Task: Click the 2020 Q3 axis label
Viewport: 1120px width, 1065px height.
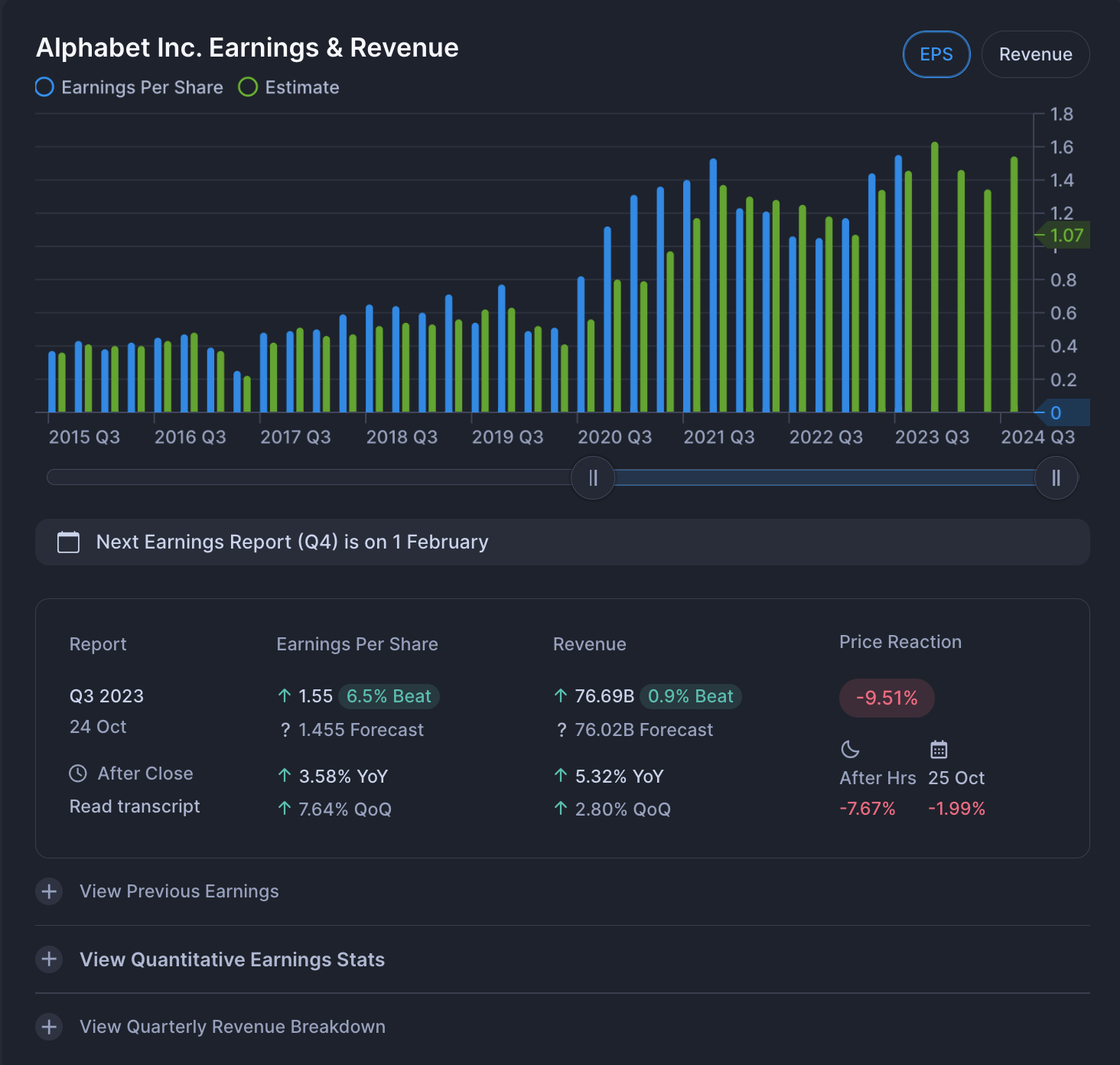Action: pyautogui.click(x=614, y=437)
